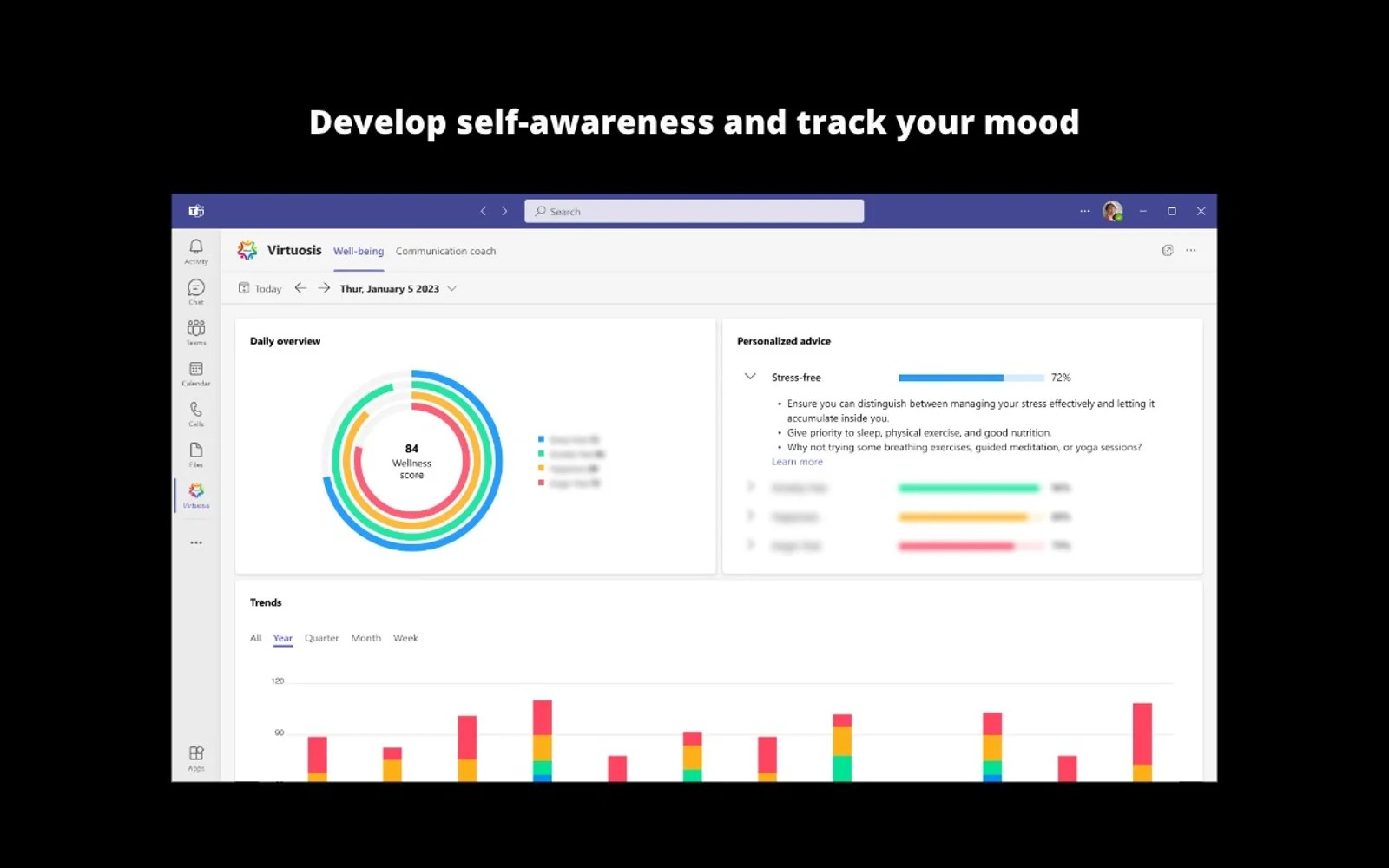
Task: Select the Year trends filter
Action: (x=283, y=638)
